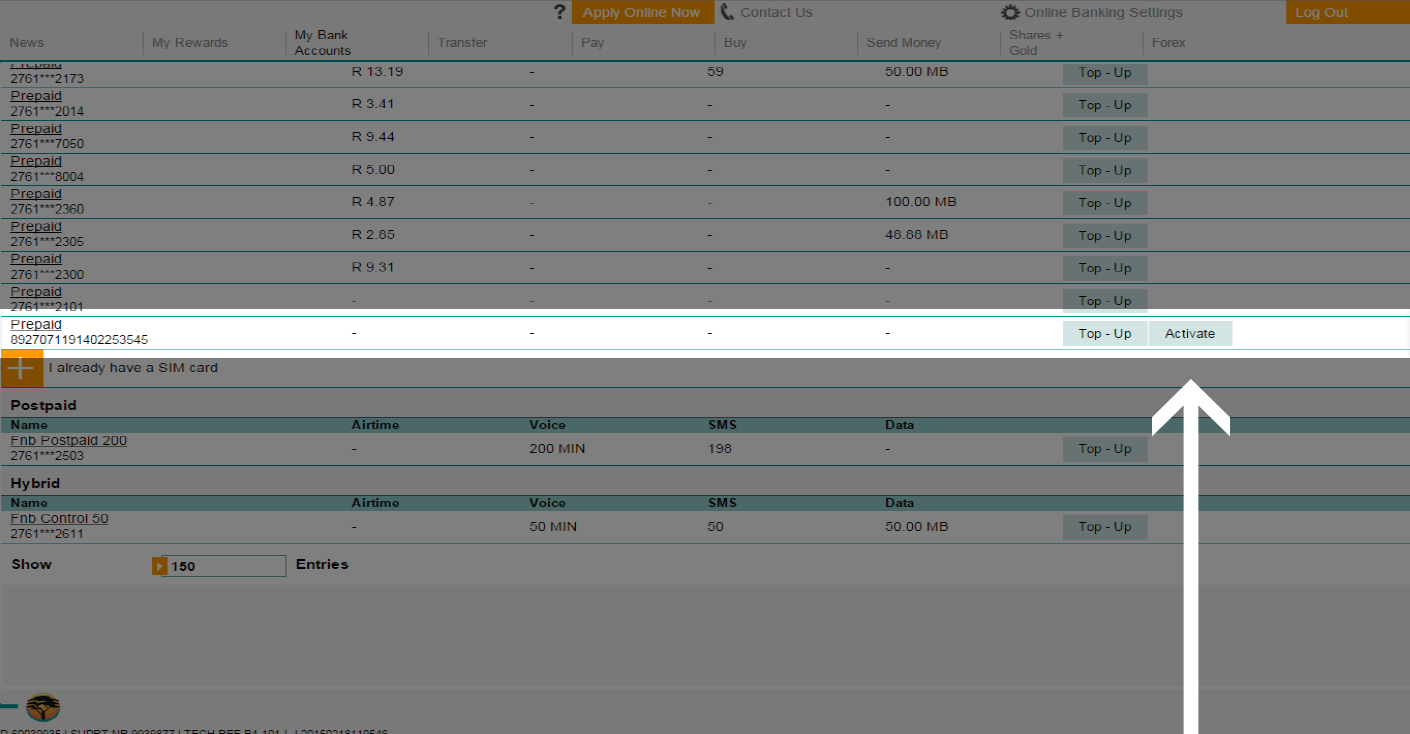Click the 200 MIN voice value

tap(557, 449)
